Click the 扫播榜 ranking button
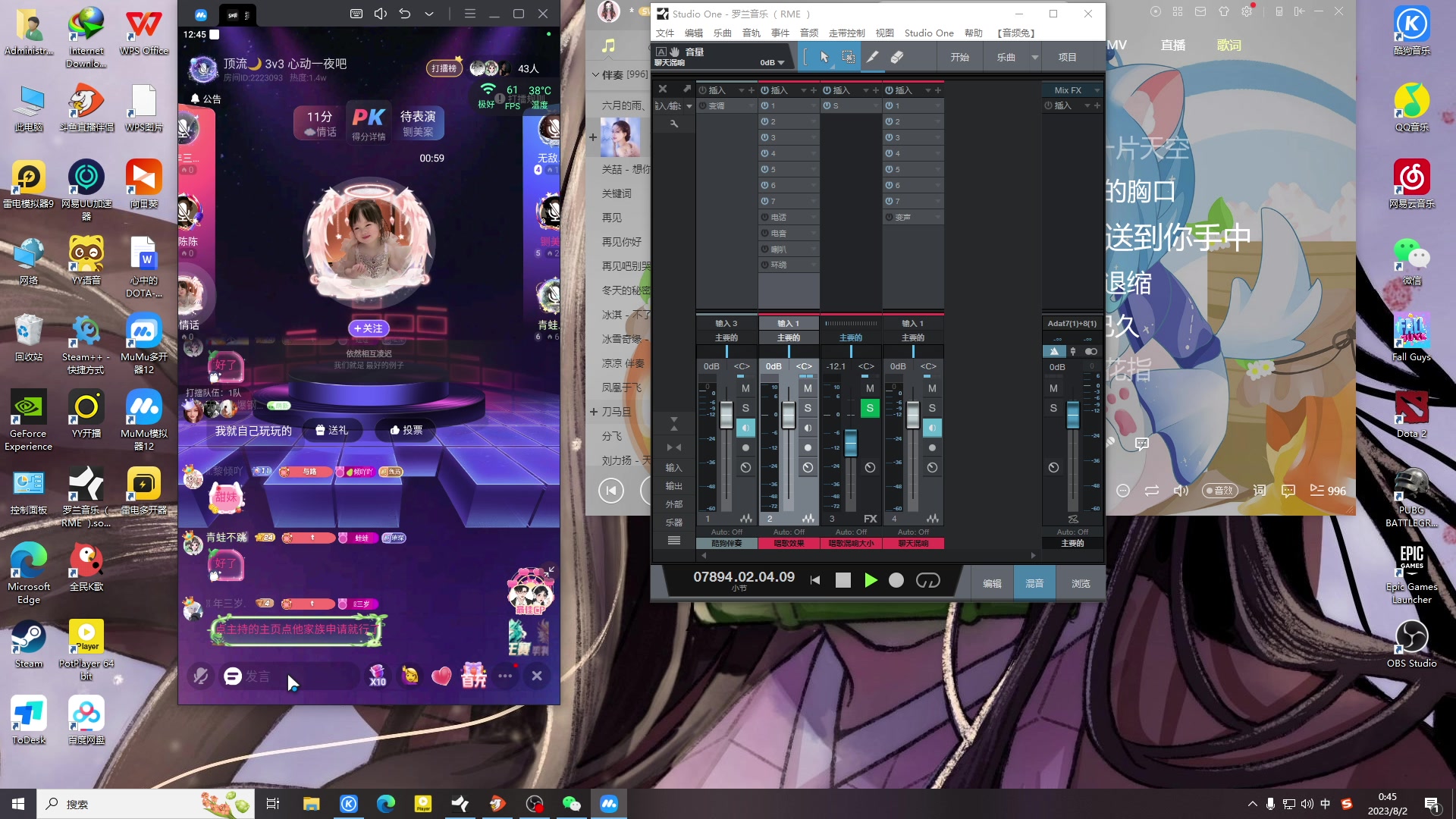The image size is (1456, 819). pyautogui.click(x=444, y=68)
